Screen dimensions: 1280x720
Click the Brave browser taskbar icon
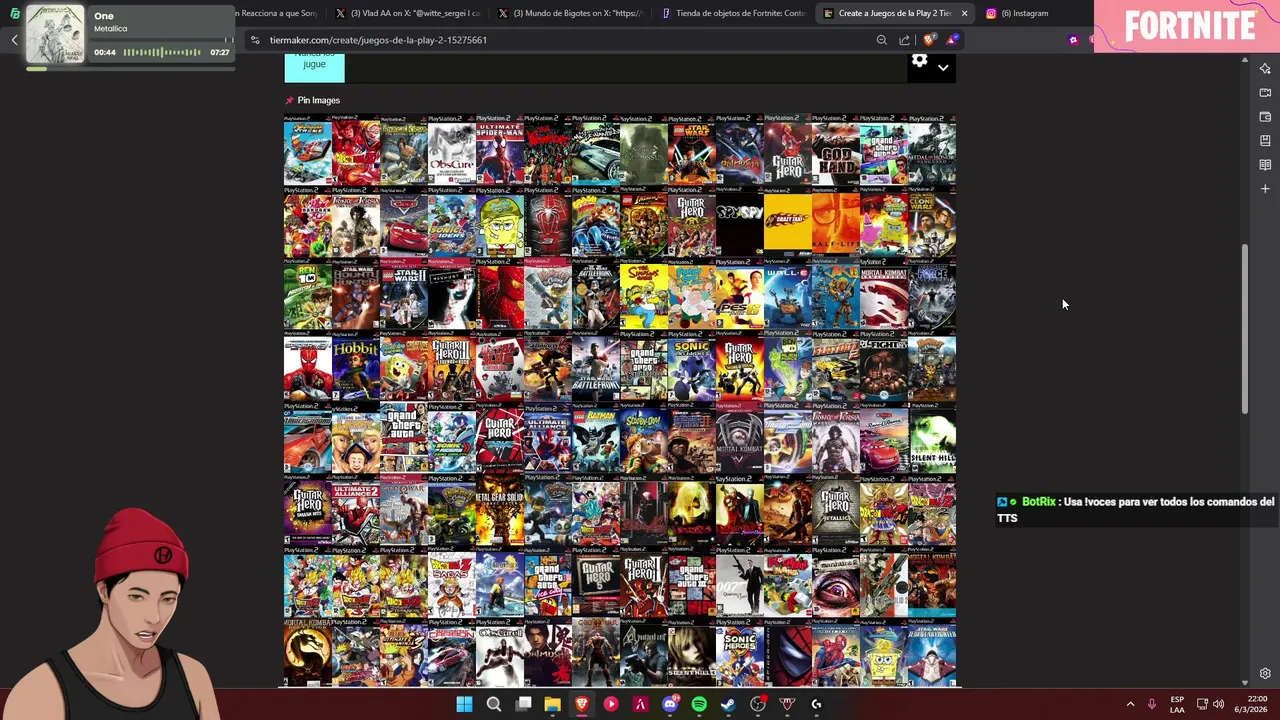(x=581, y=704)
